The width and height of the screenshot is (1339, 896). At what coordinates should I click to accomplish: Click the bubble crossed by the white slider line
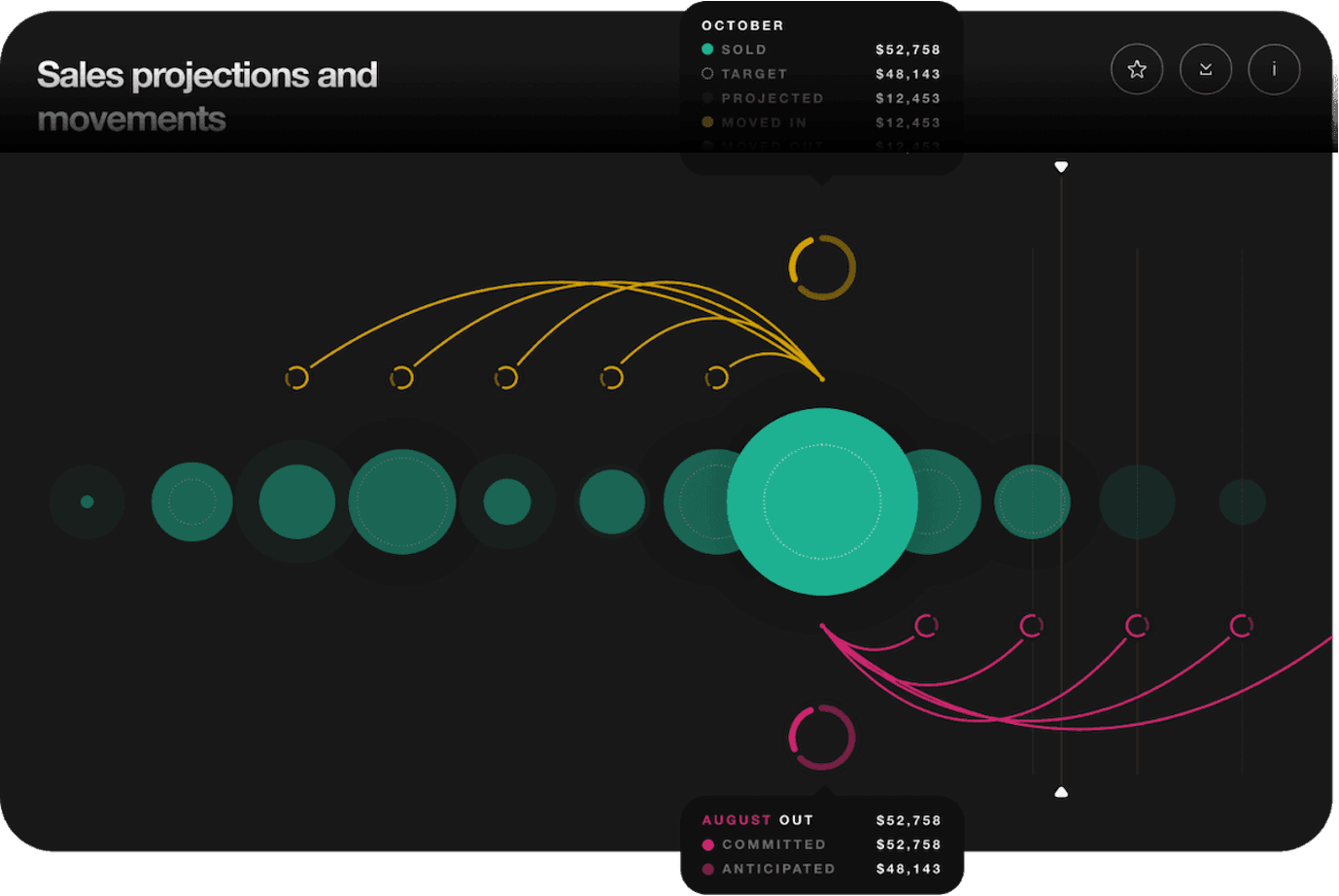(x=1032, y=501)
